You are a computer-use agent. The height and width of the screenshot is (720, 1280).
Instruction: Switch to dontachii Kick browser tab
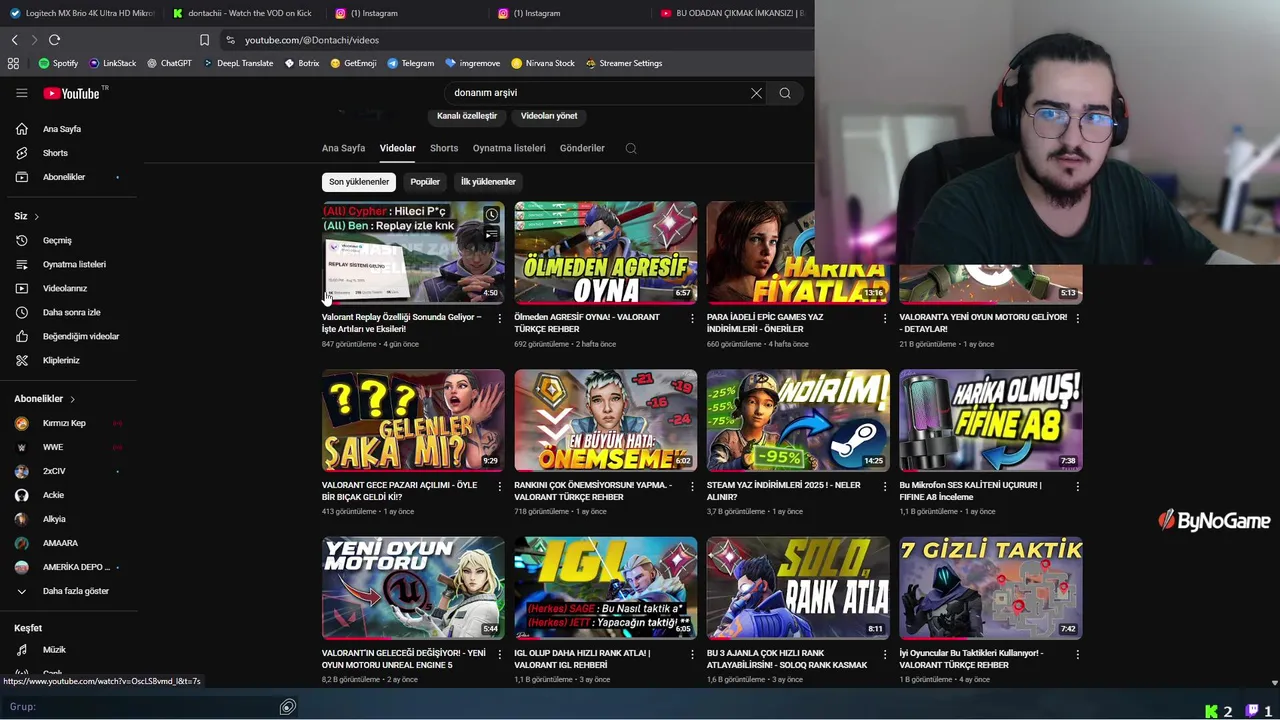tap(244, 13)
